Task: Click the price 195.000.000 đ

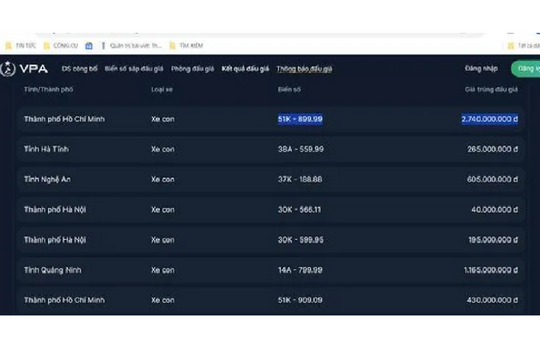Action: point(493,240)
